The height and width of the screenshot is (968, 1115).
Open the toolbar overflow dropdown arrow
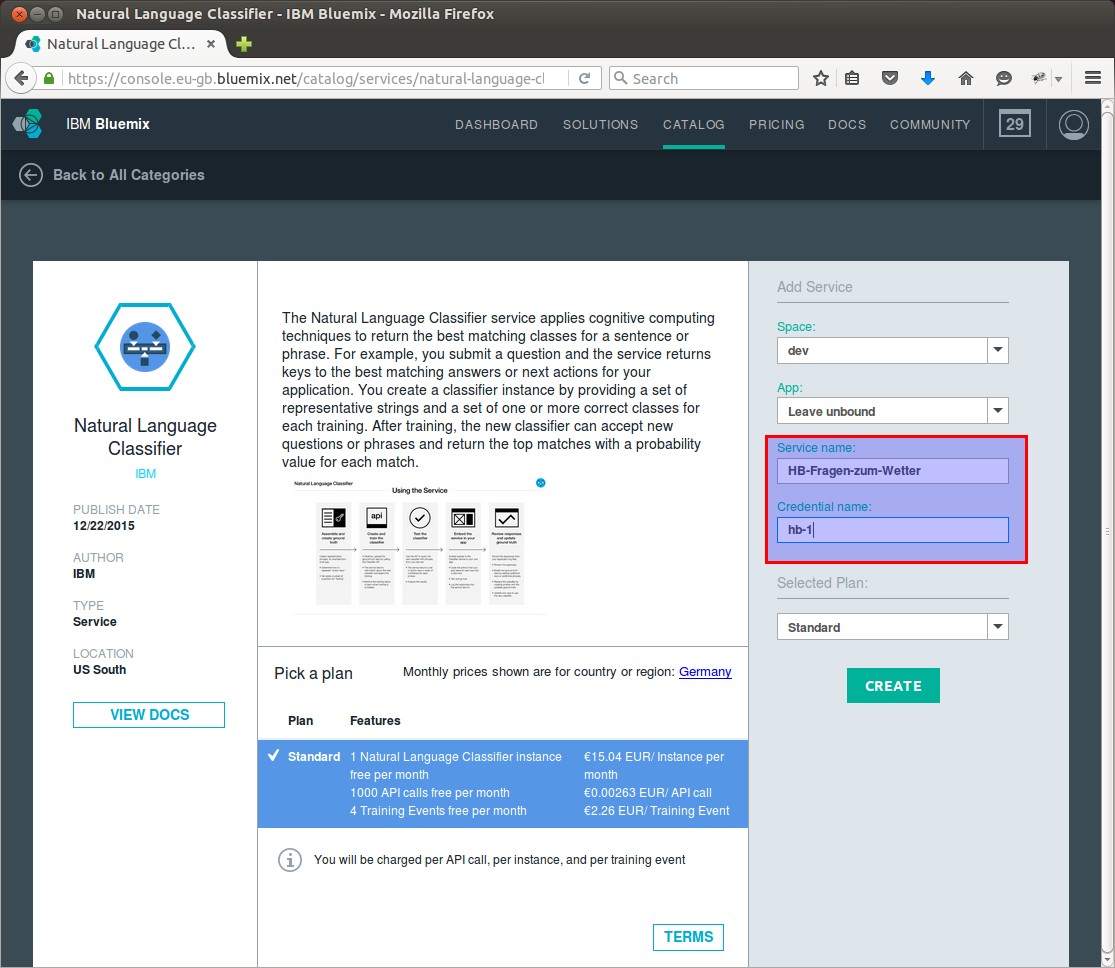1058,79
